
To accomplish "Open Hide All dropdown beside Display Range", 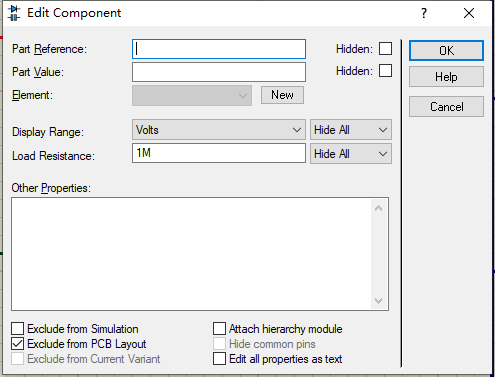I will point(351,130).
